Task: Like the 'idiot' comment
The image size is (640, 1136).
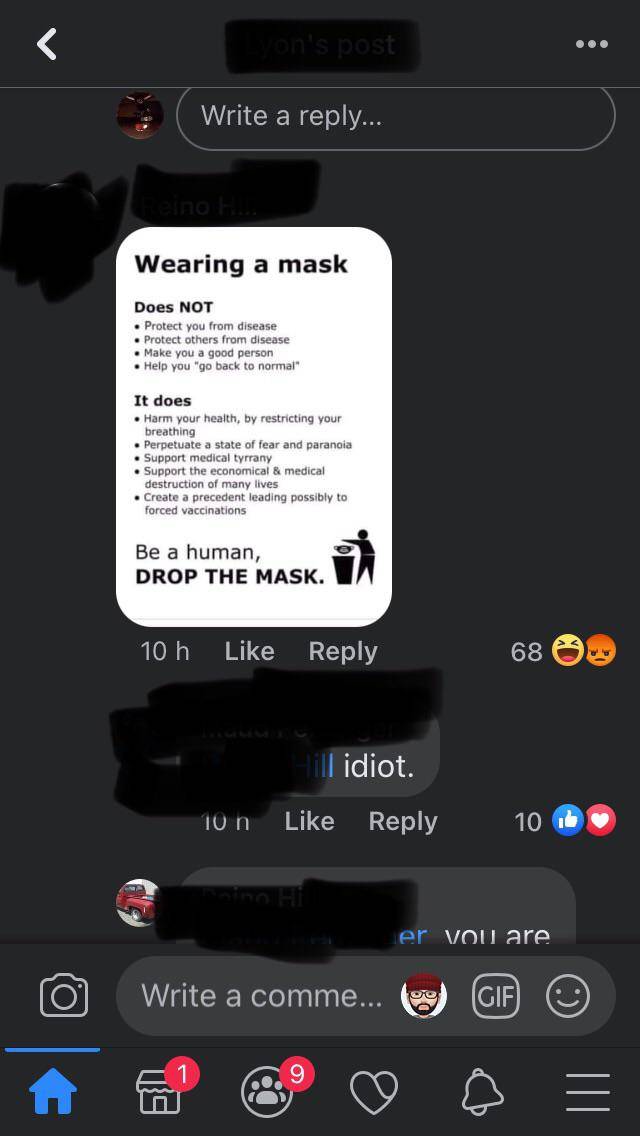Action: point(309,821)
